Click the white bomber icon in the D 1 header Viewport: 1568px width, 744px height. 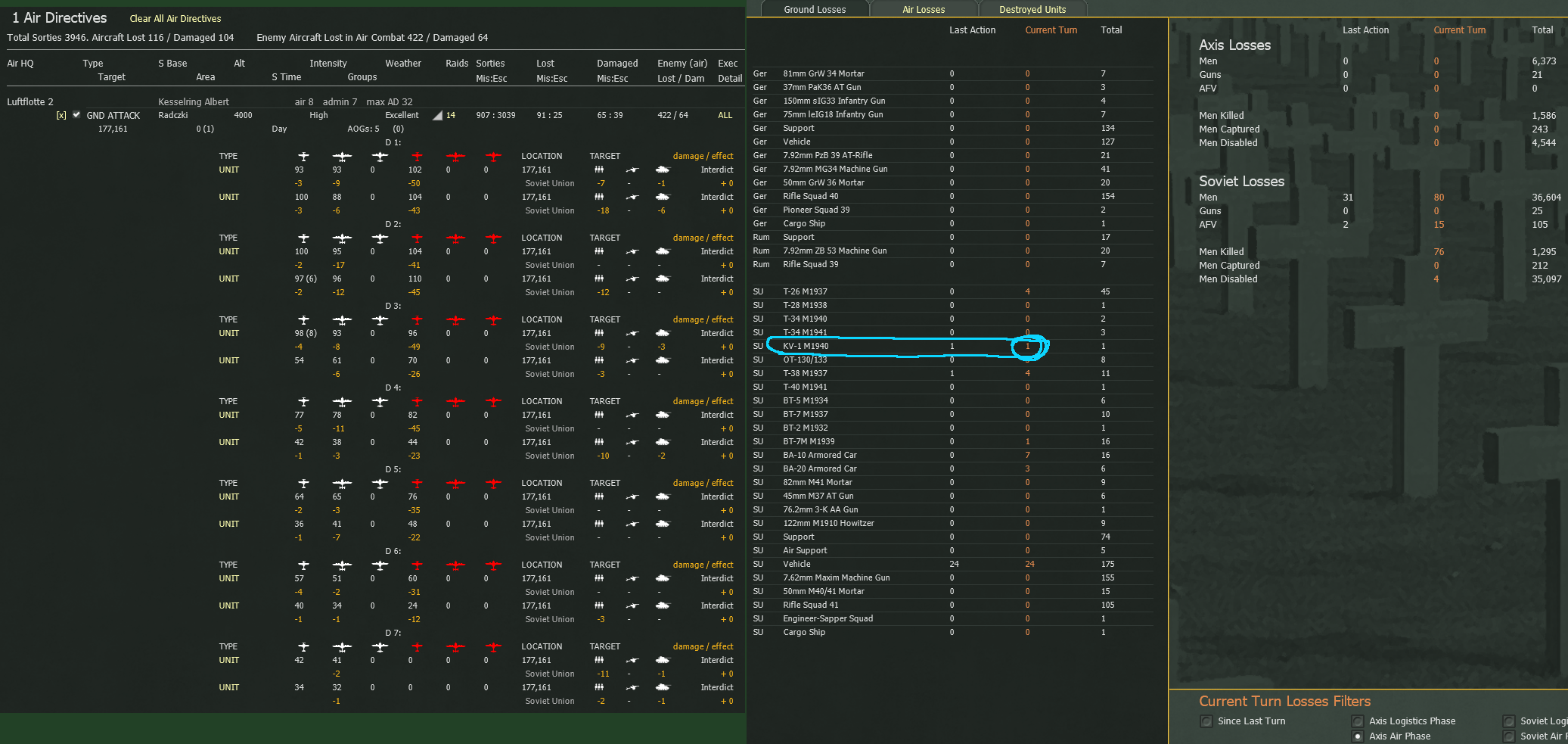pyautogui.click(x=342, y=157)
